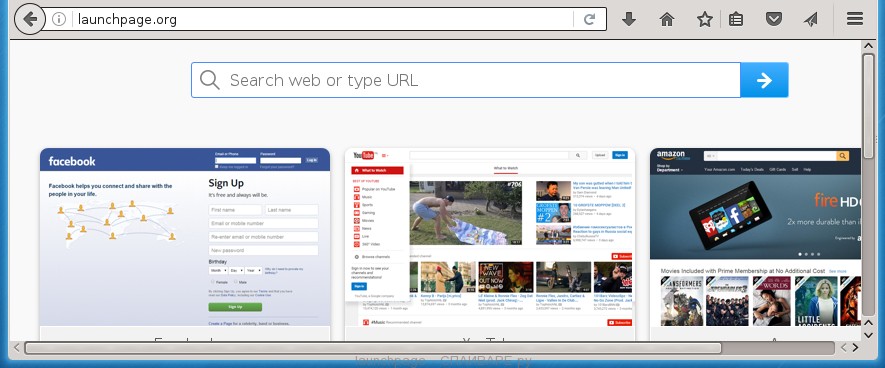This screenshot has height=368, width=885.
Task: Click the vertical scrollbar down arrow
Action: click(x=869, y=335)
